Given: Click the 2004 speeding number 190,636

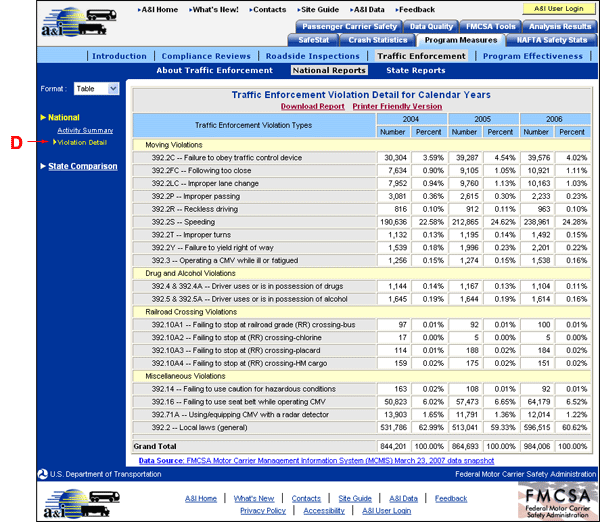Looking at the screenshot, I should (x=394, y=222).
